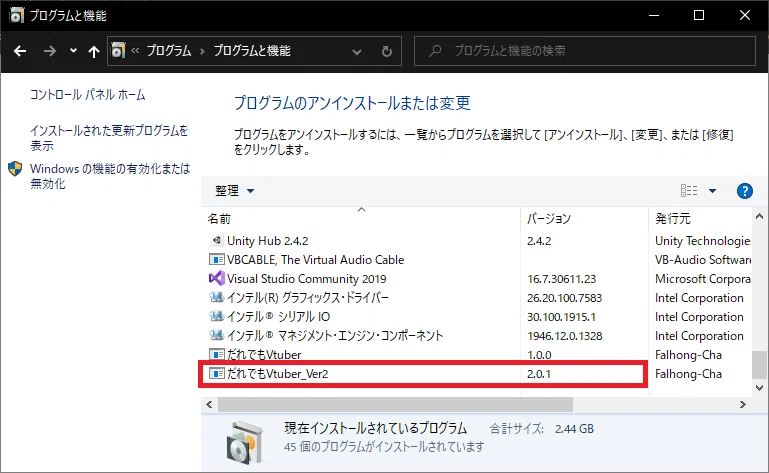Click version 16.7.30611.23 cell
The width and height of the screenshot is (769, 473).
pyautogui.click(x=562, y=279)
